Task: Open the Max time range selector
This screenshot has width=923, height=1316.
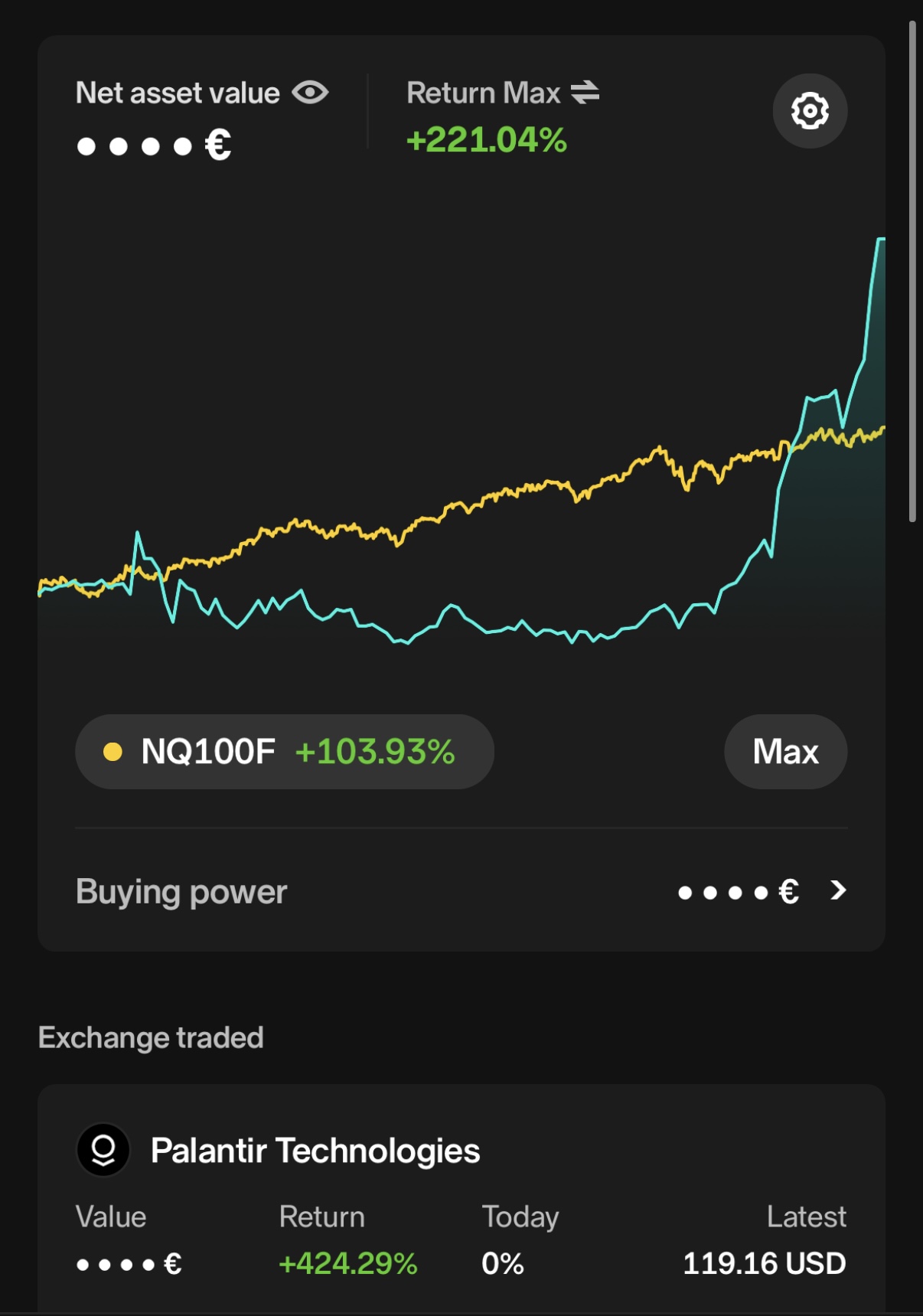Action: tap(785, 752)
